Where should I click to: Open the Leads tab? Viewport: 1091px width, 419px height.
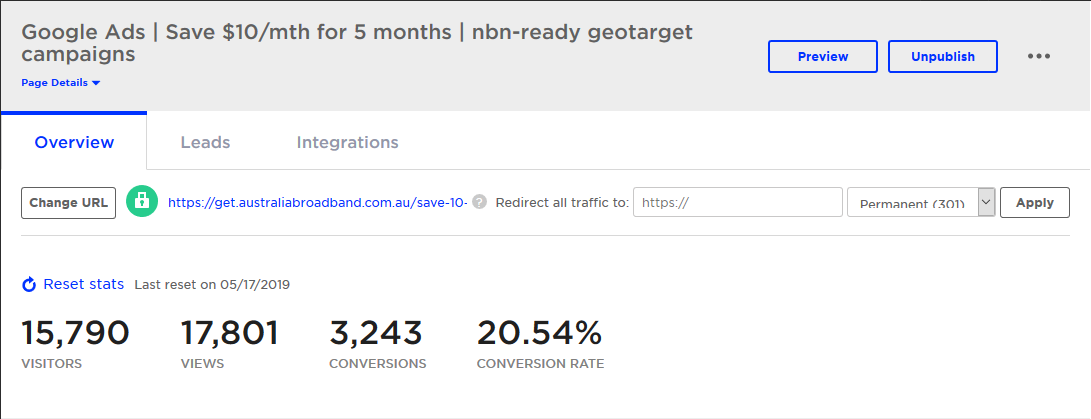[x=205, y=142]
